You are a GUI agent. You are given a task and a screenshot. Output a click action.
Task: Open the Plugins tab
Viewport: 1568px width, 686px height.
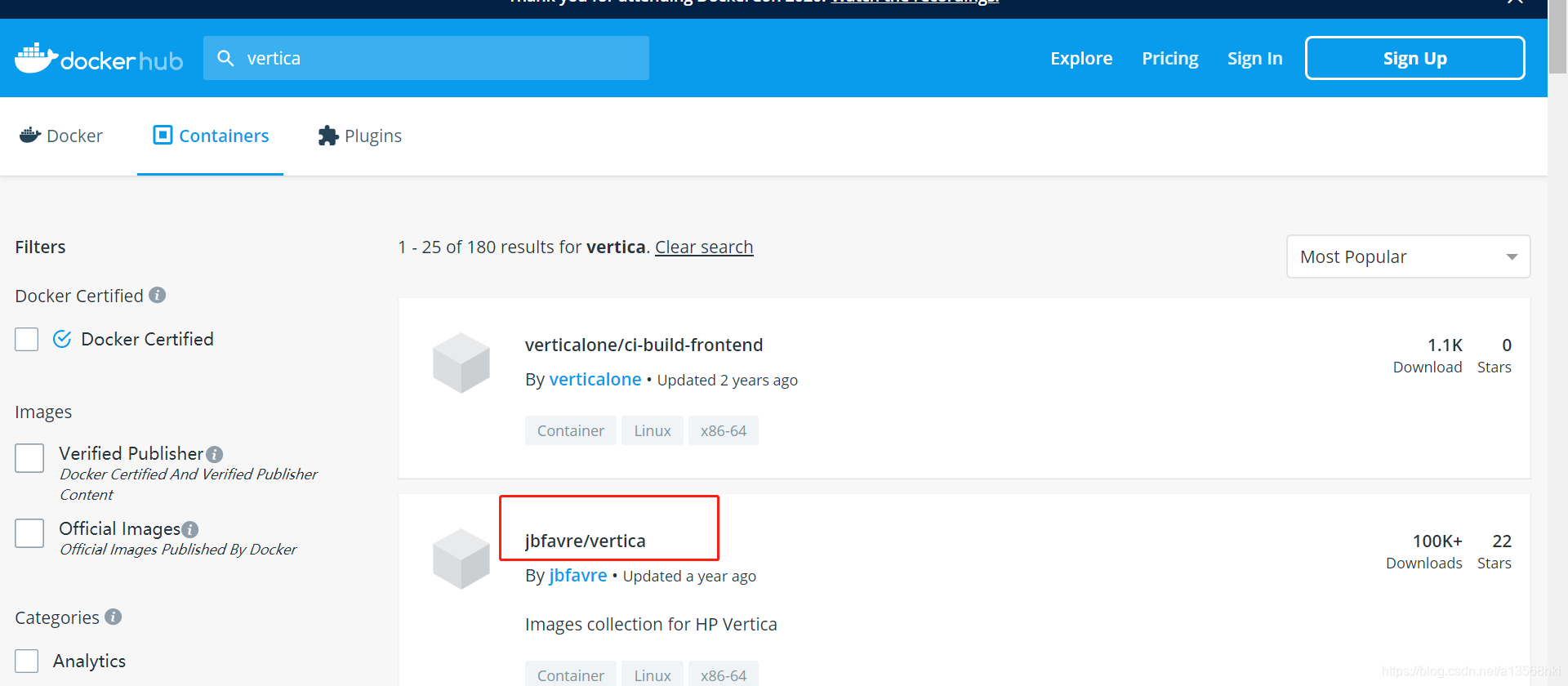coord(360,136)
